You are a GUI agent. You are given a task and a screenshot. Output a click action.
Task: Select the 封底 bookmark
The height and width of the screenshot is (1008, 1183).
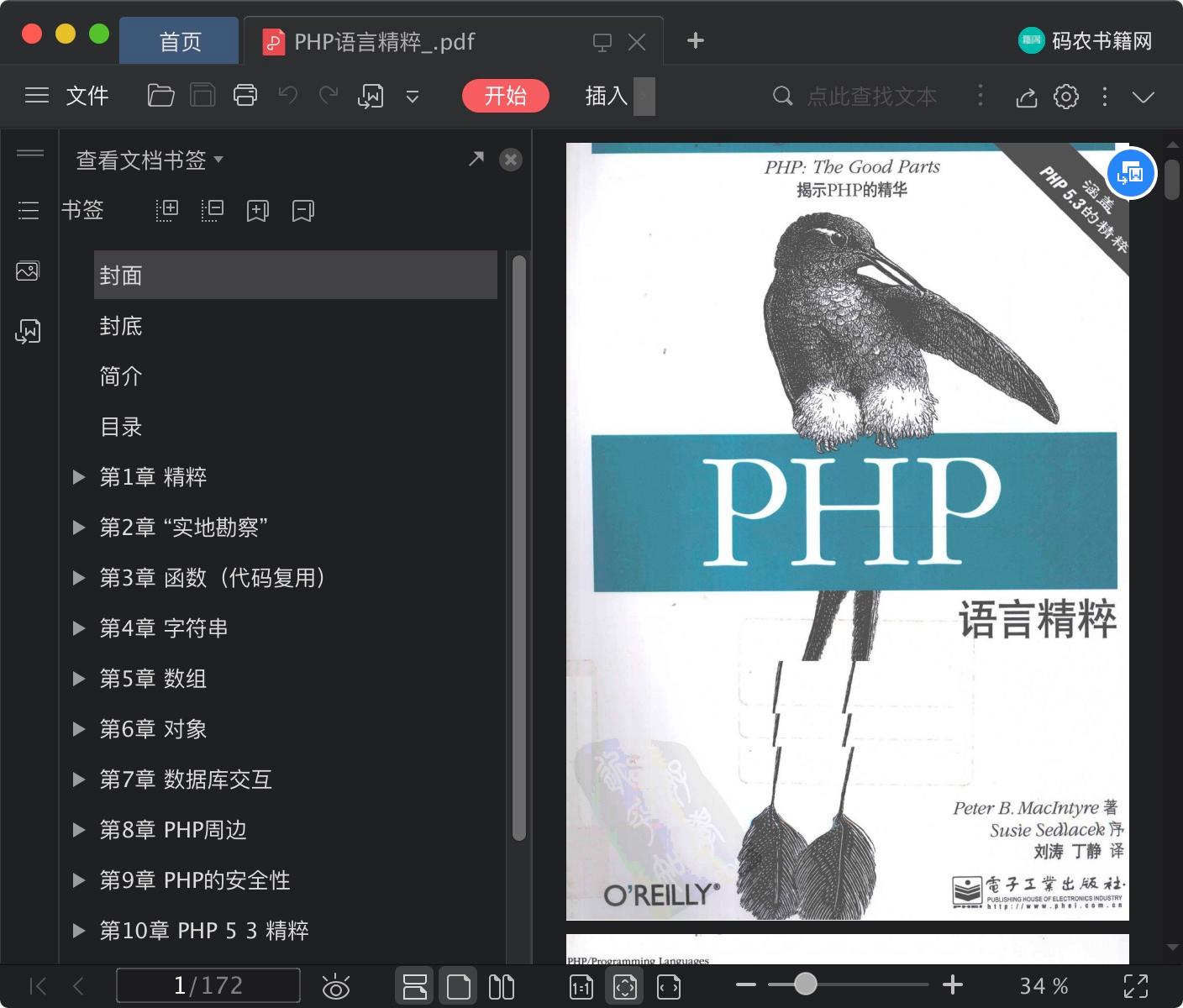121,326
